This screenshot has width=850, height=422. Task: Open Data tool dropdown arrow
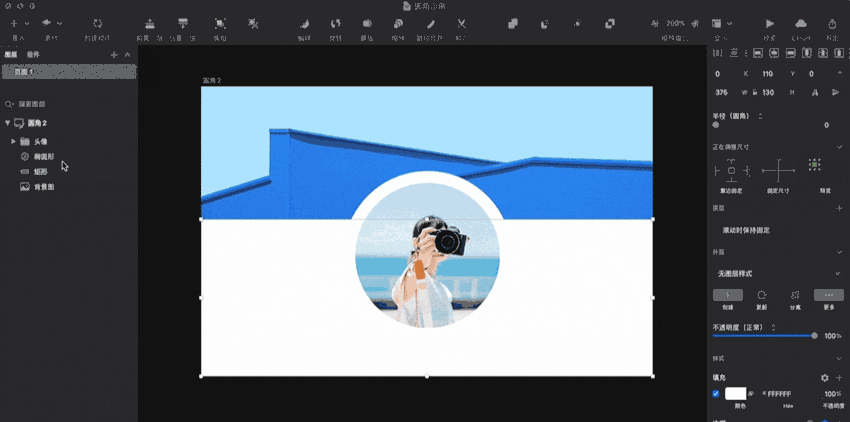[60, 24]
